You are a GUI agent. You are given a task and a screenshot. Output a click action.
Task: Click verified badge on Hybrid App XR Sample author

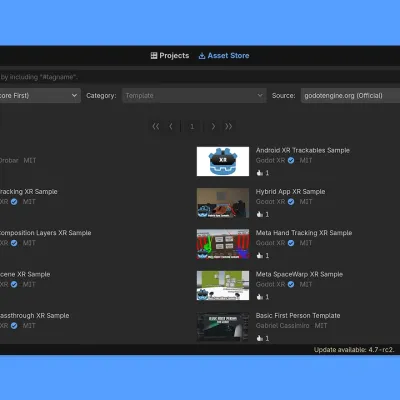(x=291, y=202)
